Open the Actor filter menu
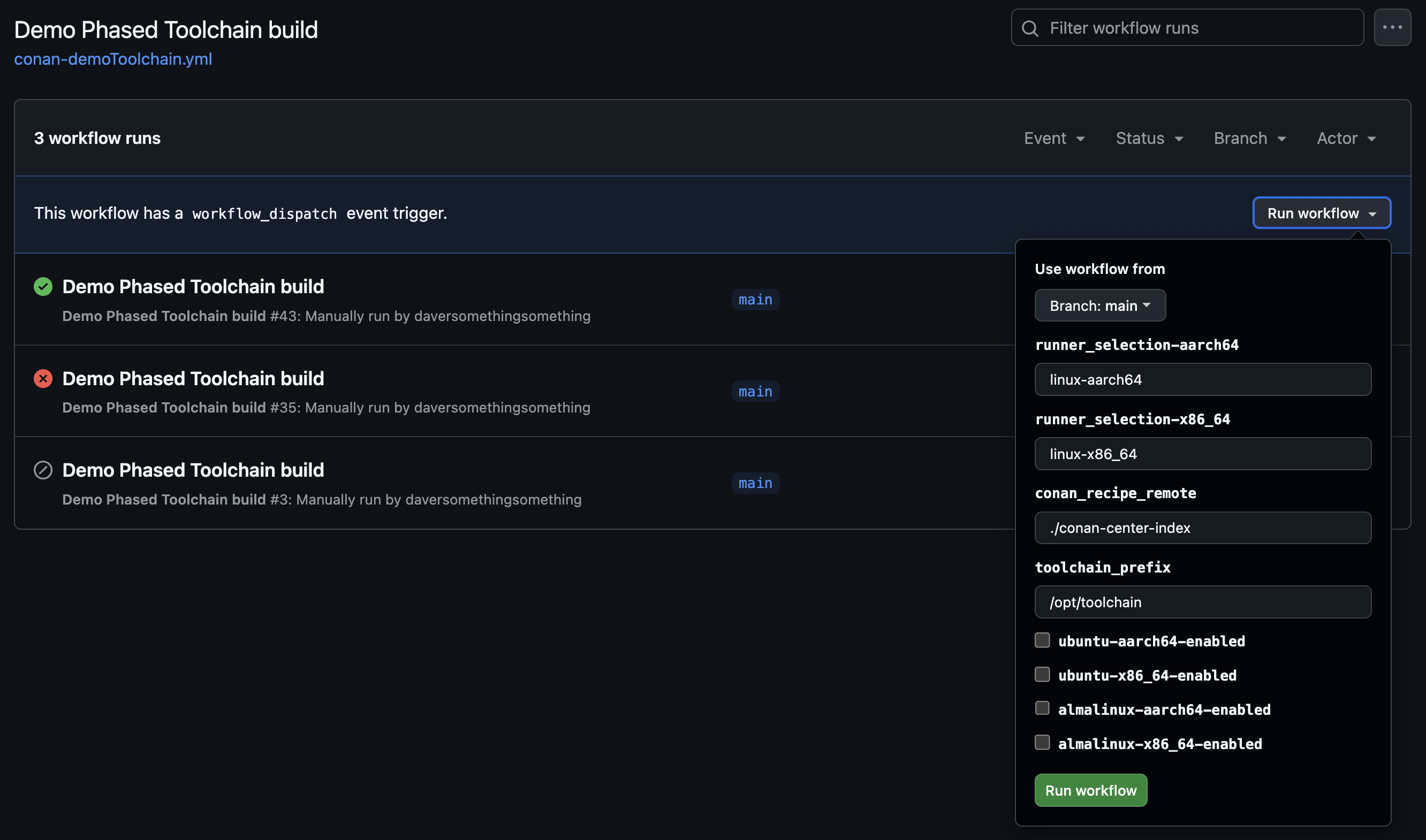The height and width of the screenshot is (840, 1426). point(1346,138)
